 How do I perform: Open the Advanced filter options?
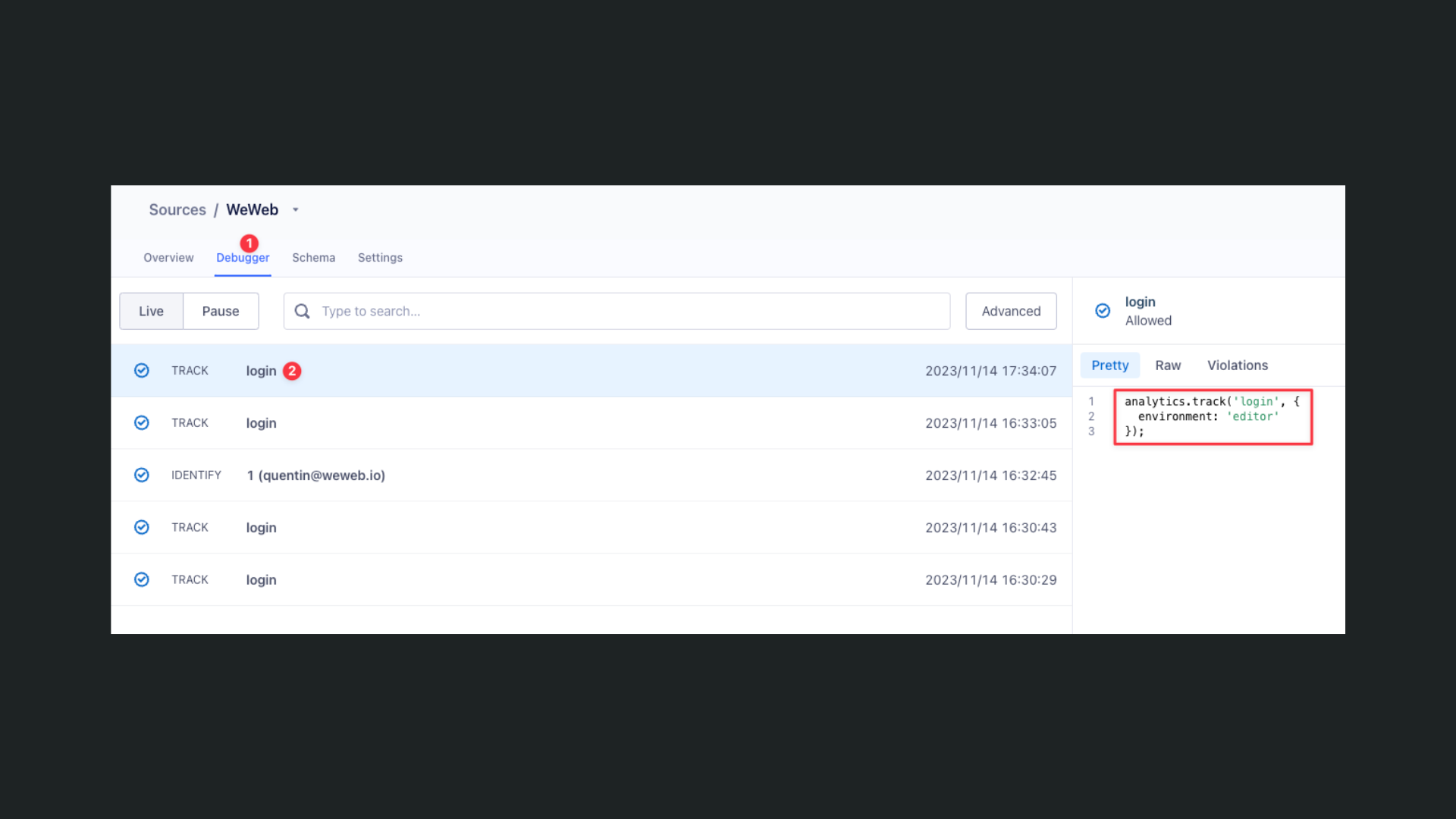1011,311
